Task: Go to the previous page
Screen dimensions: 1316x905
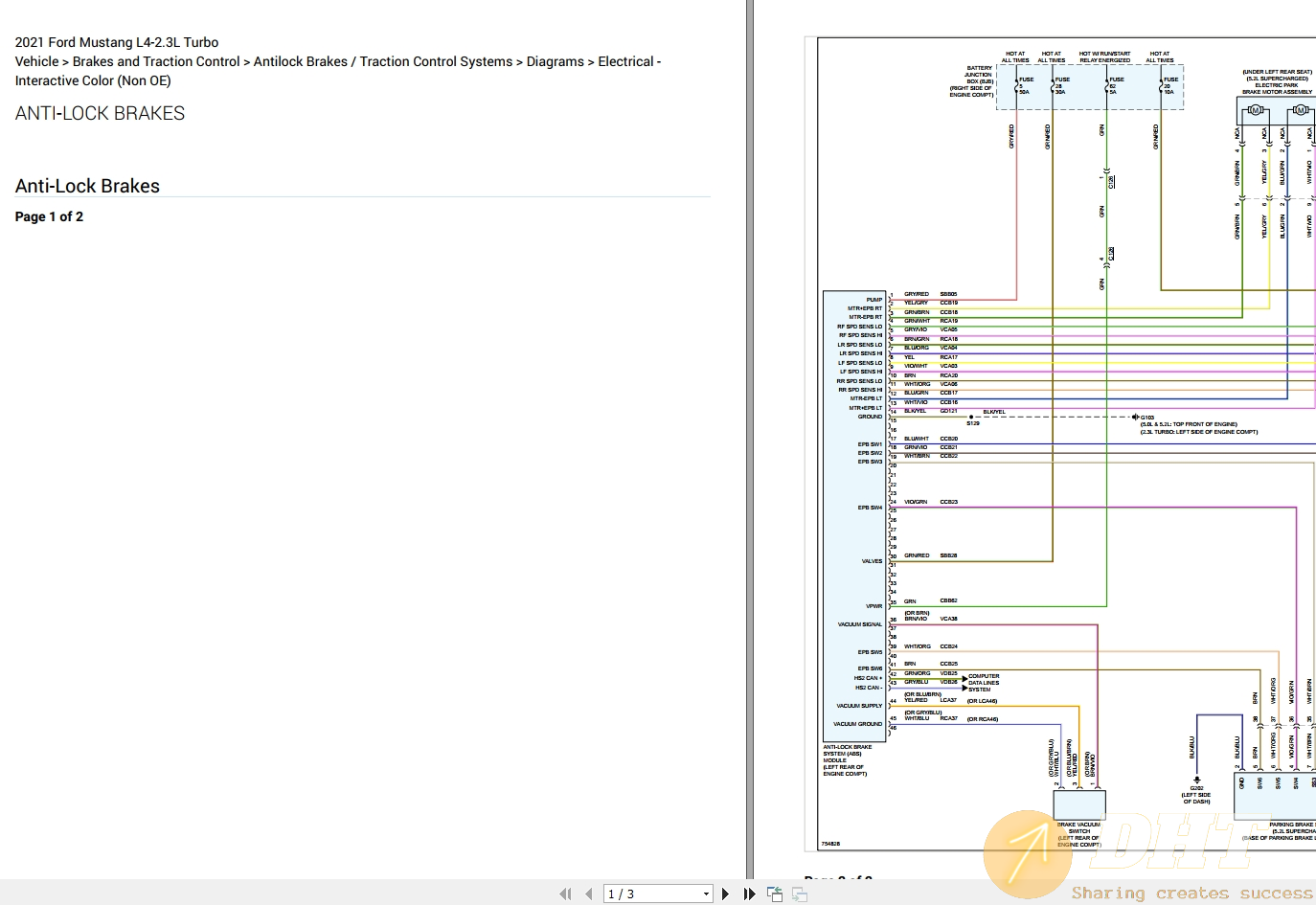Action: pos(588,894)
